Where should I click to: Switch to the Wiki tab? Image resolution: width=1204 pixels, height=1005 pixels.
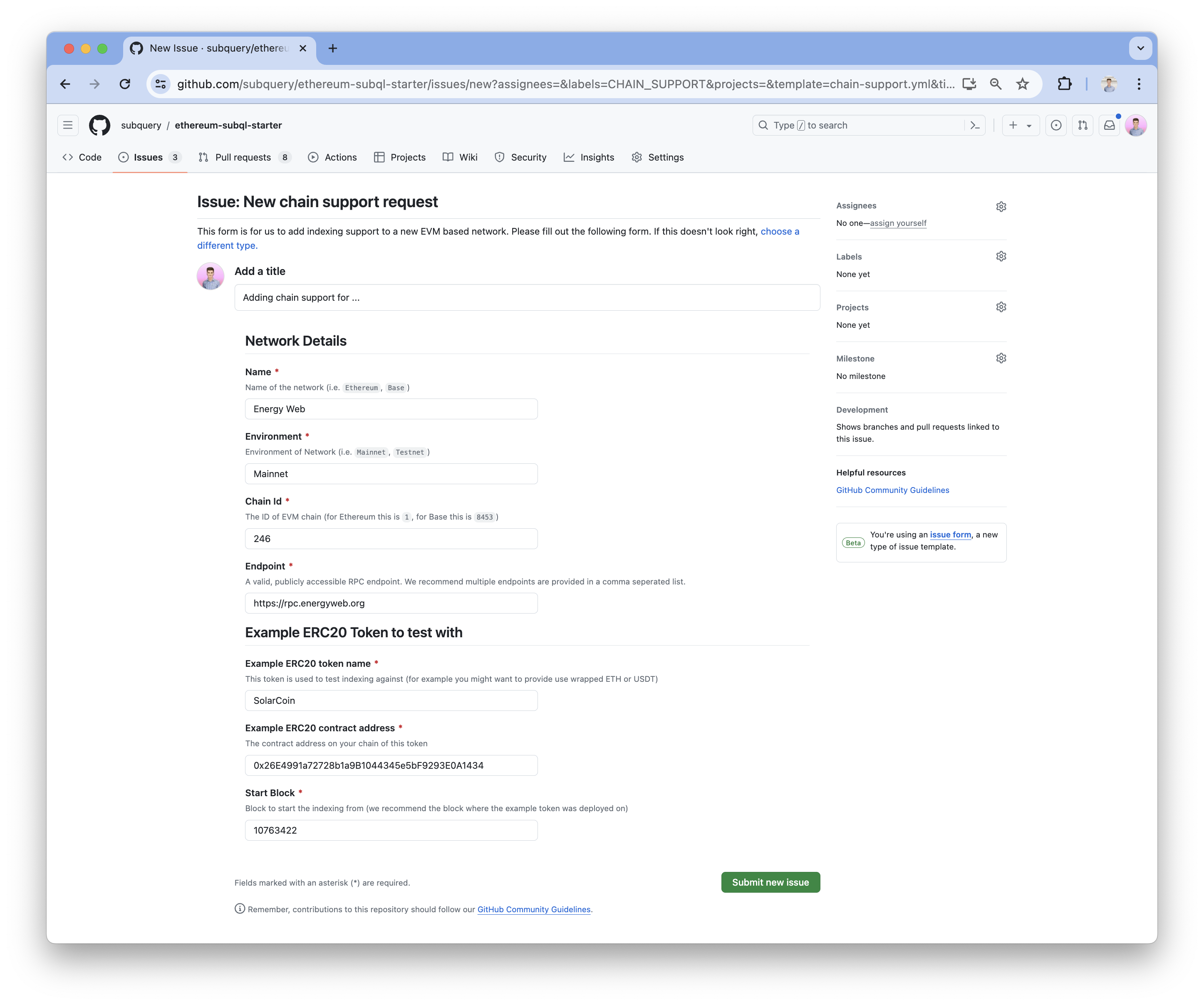point(460,157)
